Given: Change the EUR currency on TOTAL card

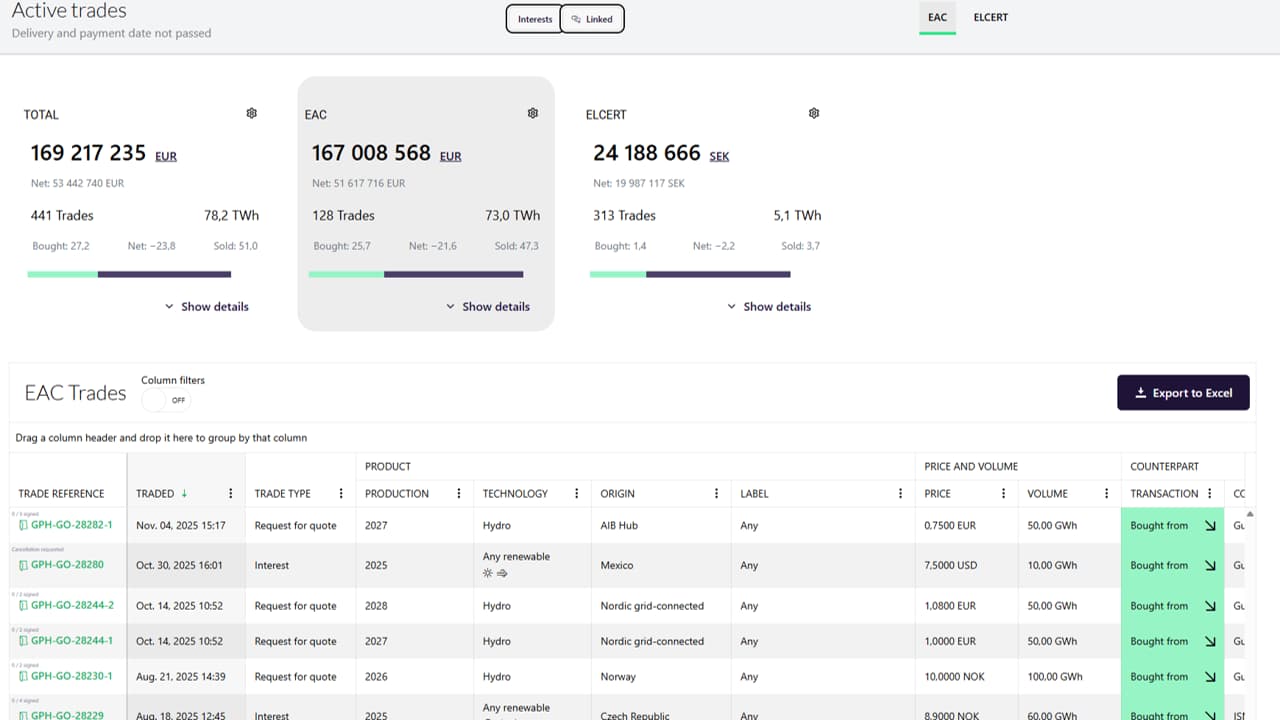Looking at the screenshot, I should 166,157.
